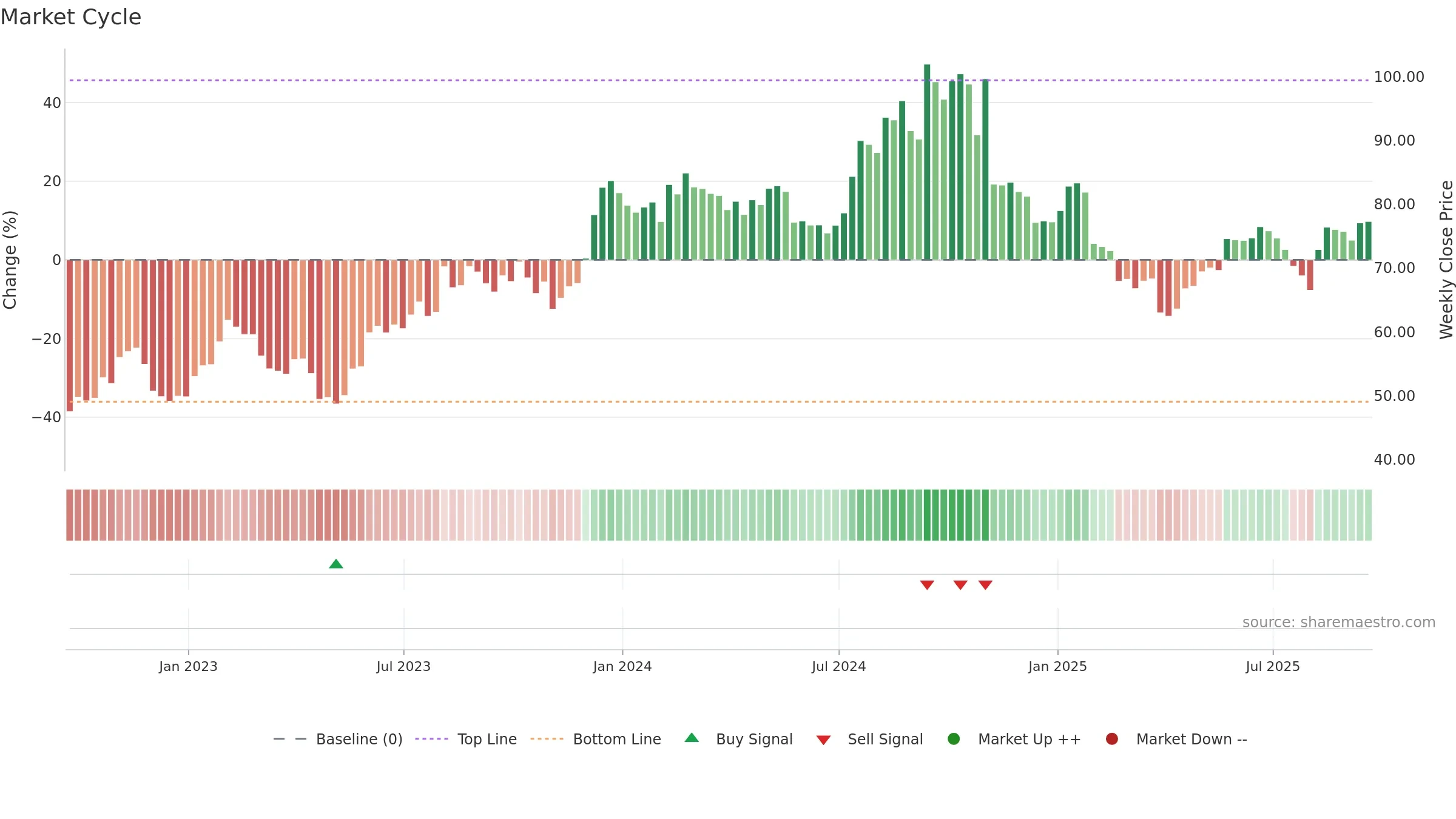
Task: Click the green Buy Signal triangle marker
Action: pyautogui.click(x=336, y=564)
